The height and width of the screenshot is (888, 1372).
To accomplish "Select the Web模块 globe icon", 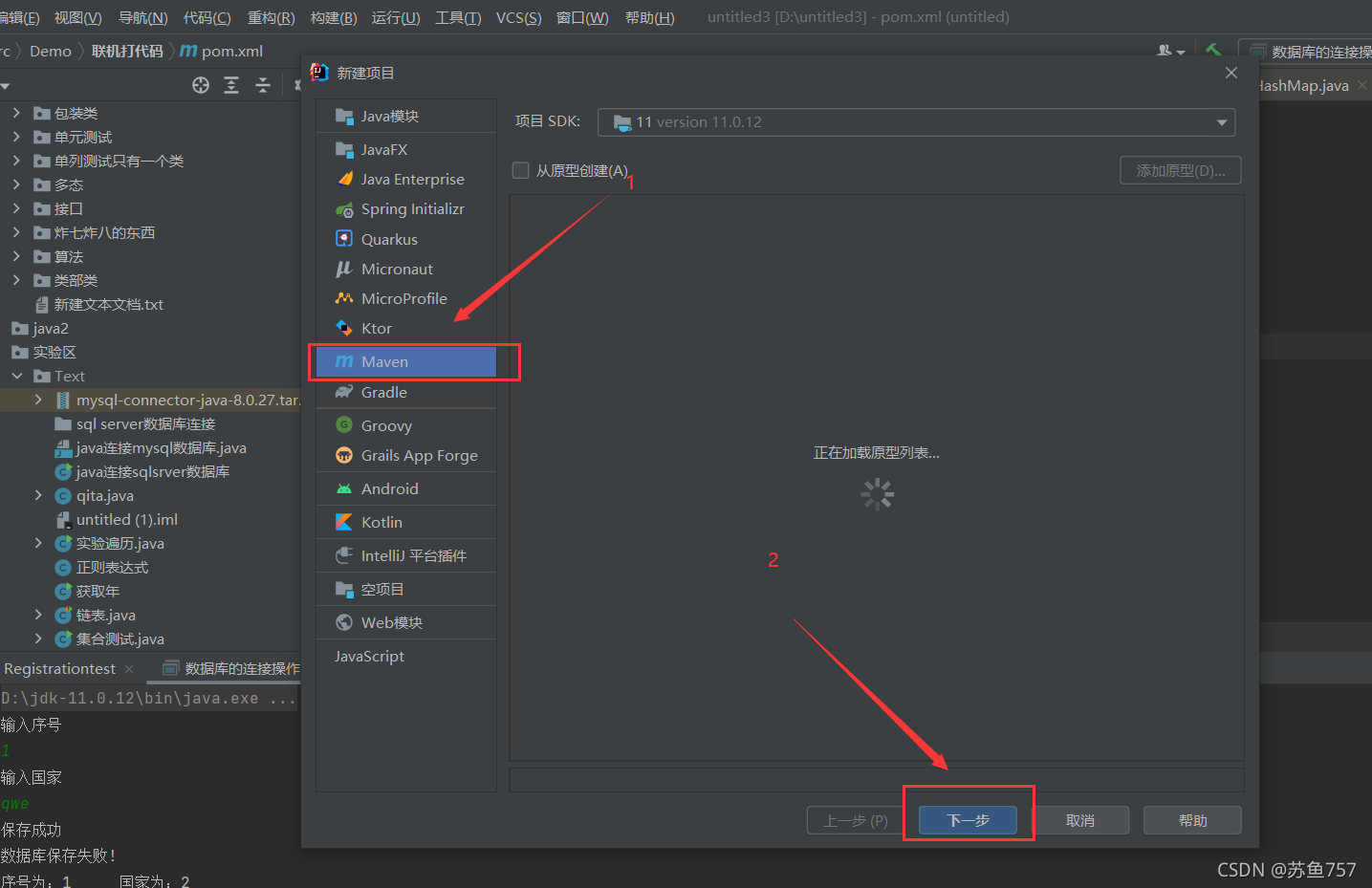I will [344, 622].
